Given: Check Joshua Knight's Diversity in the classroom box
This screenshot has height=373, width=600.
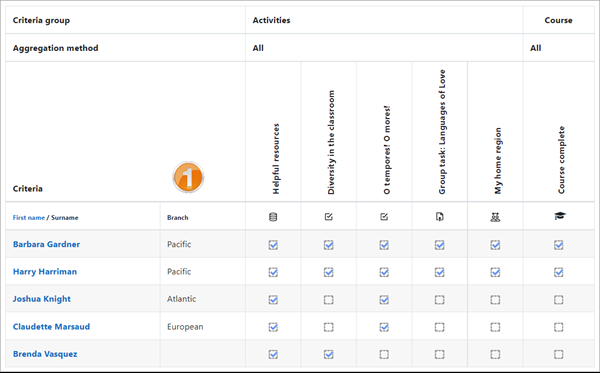Looking at the screenshot, I should click(329, 300).
